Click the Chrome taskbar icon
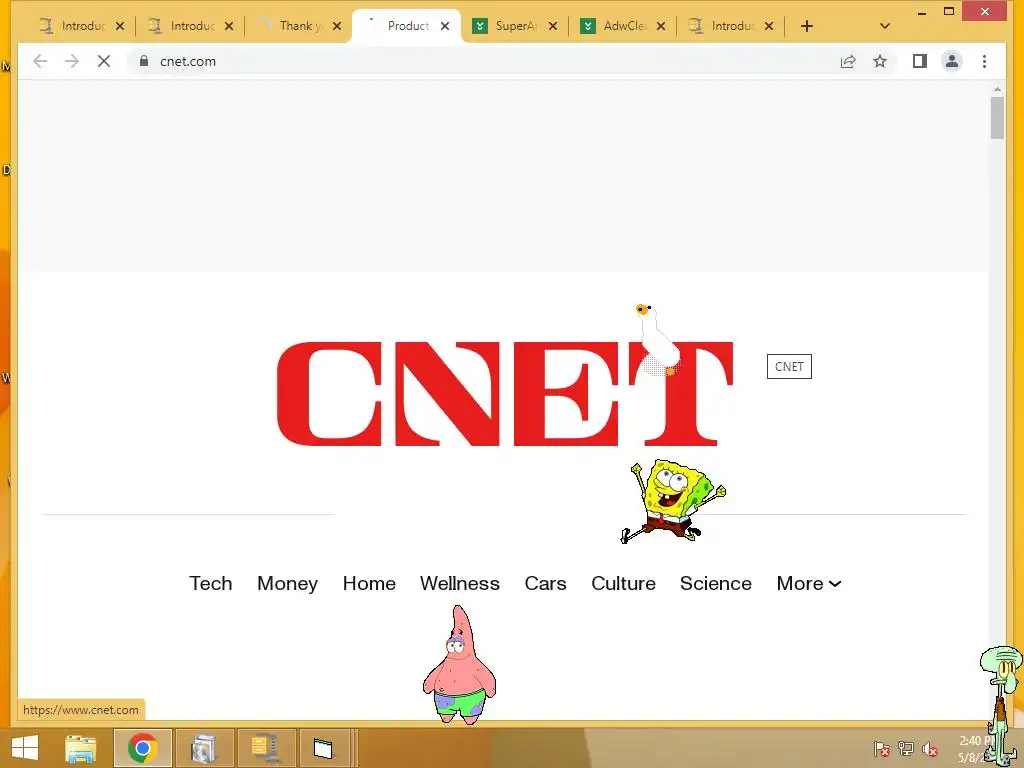Screen dimensions: 1024x768 pos(142,748)
